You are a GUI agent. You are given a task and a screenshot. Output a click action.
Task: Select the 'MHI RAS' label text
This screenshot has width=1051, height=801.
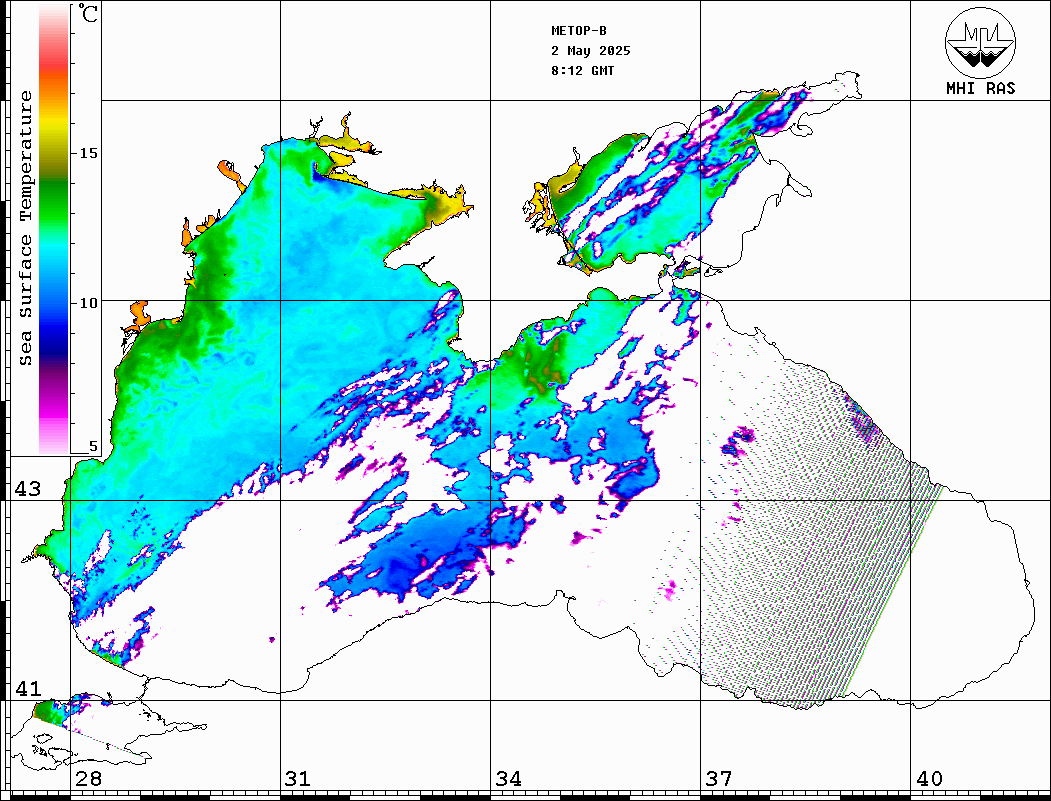point(980,88)
